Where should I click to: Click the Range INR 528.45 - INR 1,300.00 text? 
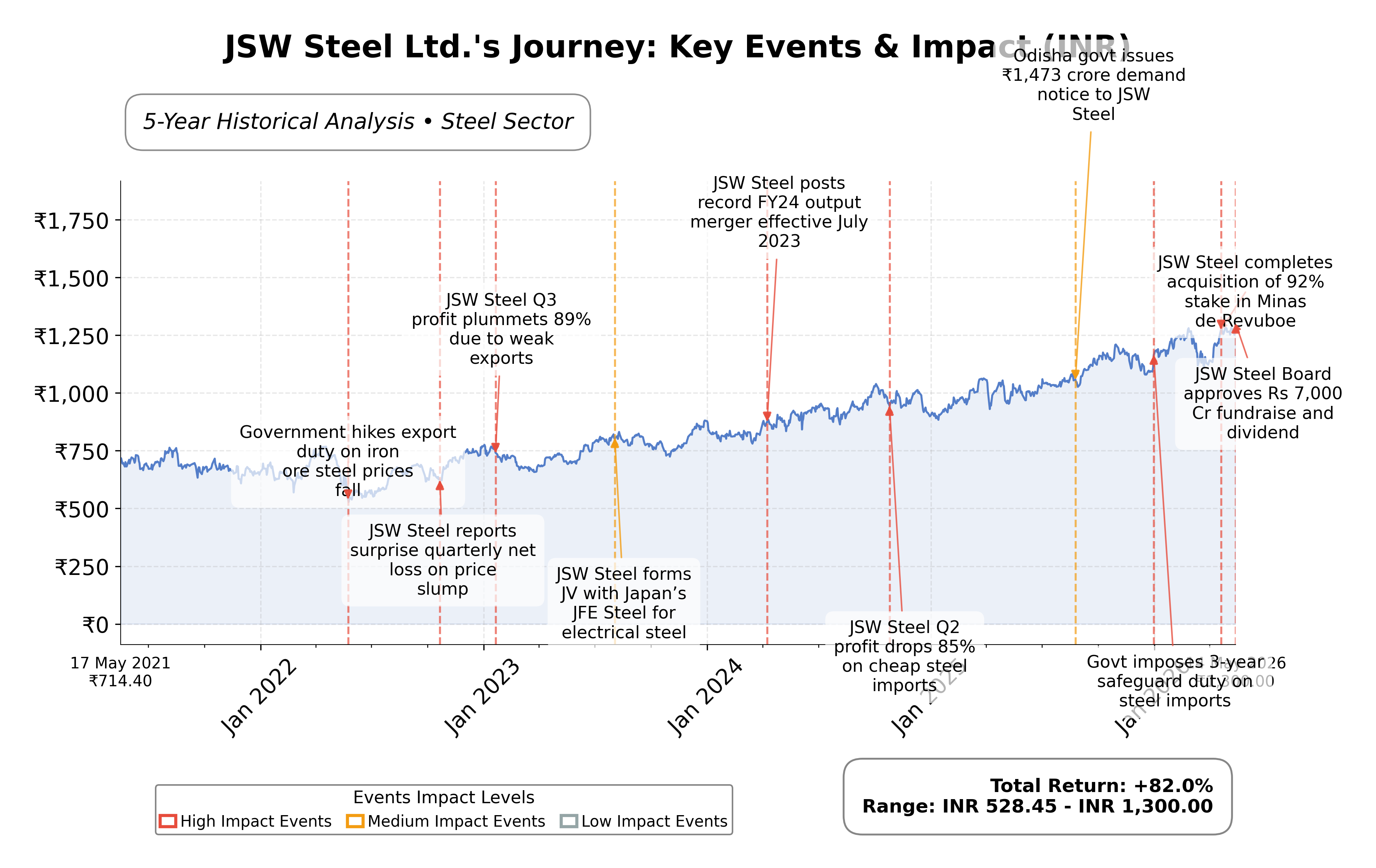[1037, 806]
